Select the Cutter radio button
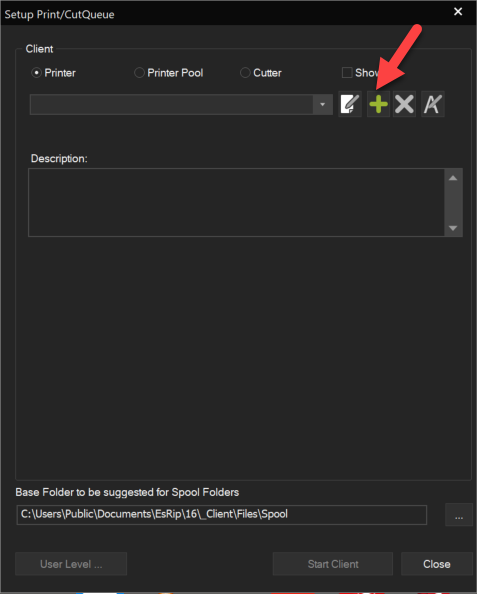 coord(245,73)
